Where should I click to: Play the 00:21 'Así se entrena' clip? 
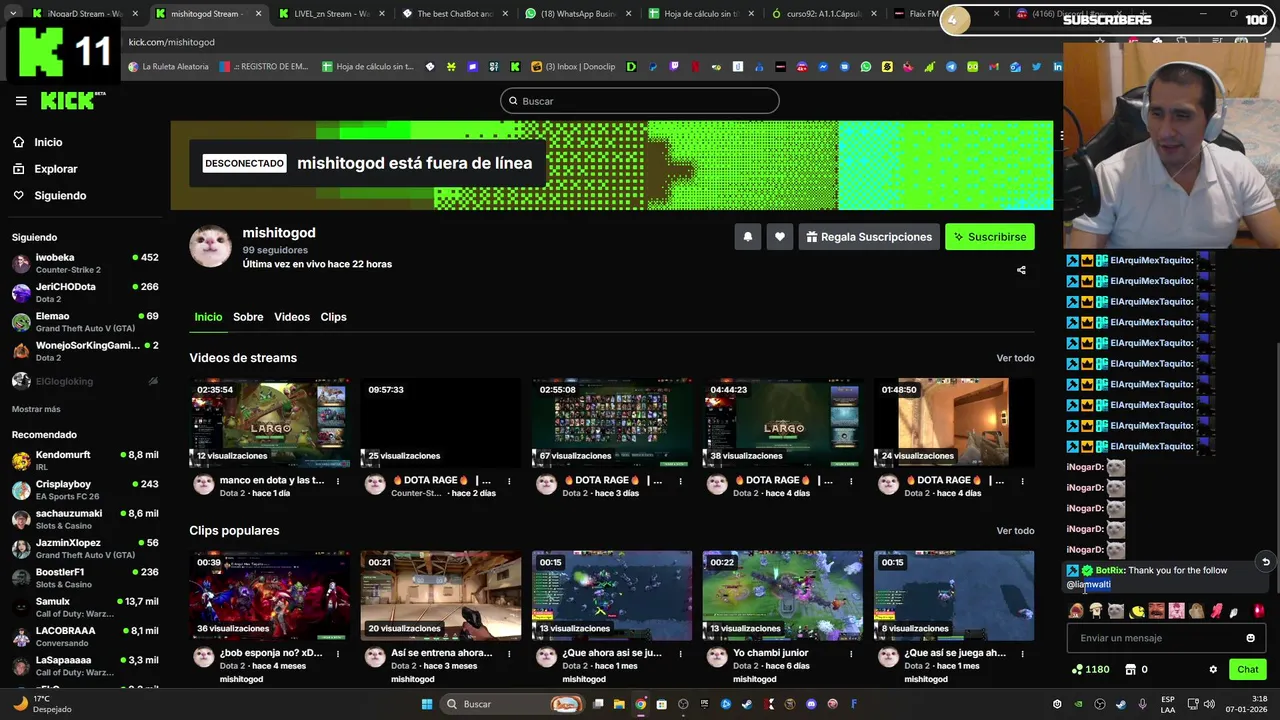pyautogui.click(x=441, y=596)
